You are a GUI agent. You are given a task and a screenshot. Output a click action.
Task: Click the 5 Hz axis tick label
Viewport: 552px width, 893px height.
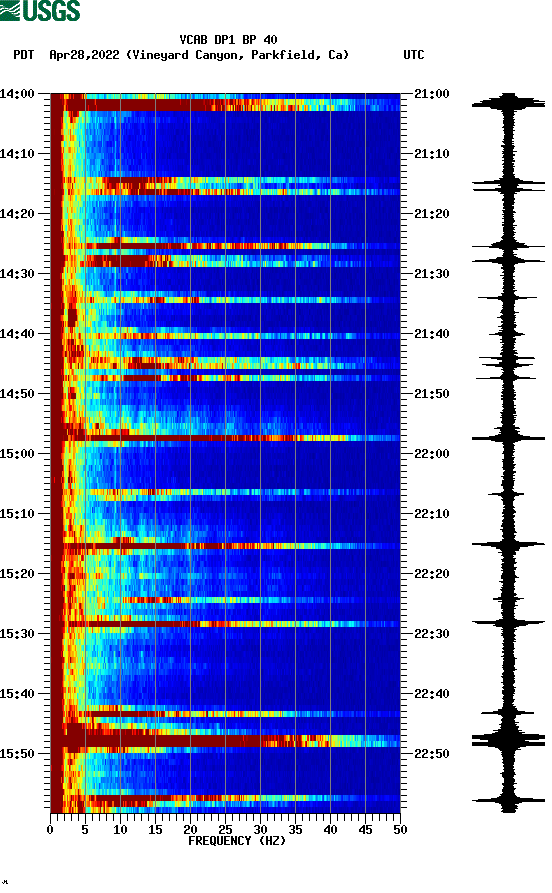pyautogui.click(x=85, y=830)
